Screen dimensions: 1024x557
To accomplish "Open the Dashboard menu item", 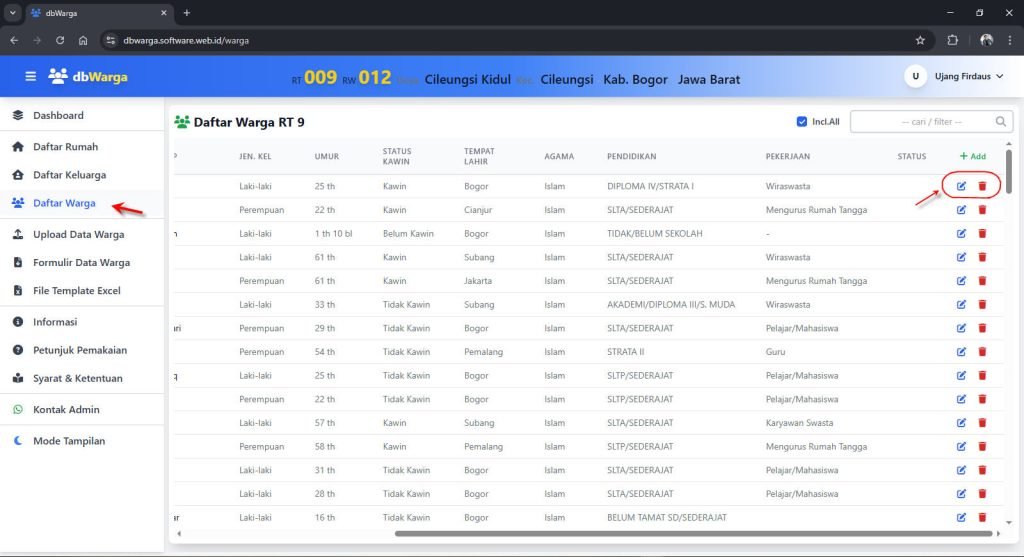I will [x=58, y=115].
